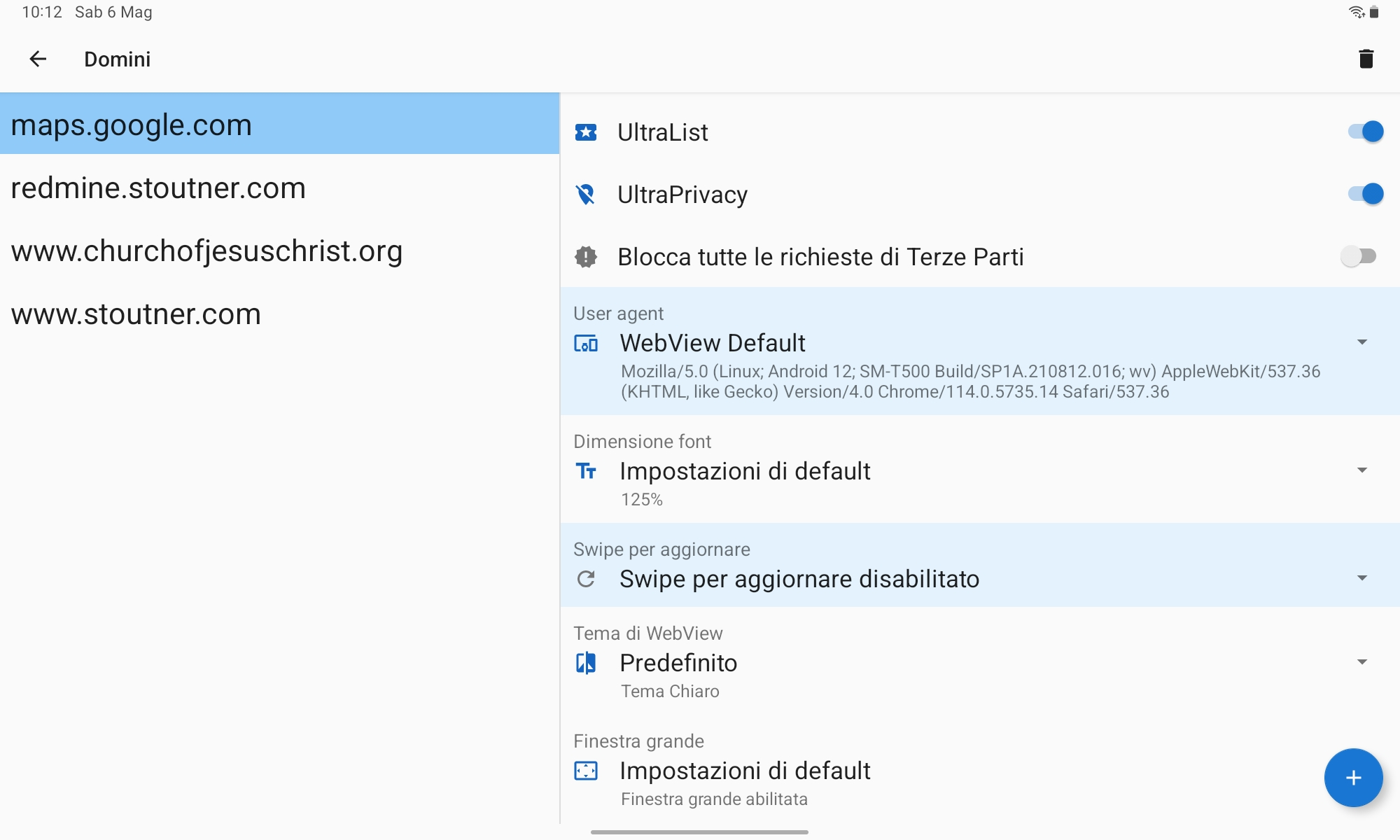
Task: Disable the UltraList switch
Action: 1365,132
